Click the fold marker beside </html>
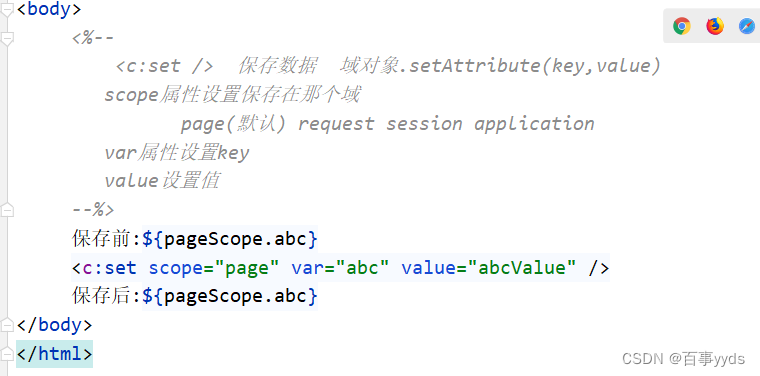The height and width of the screenshot is (376, 760). 6,353
